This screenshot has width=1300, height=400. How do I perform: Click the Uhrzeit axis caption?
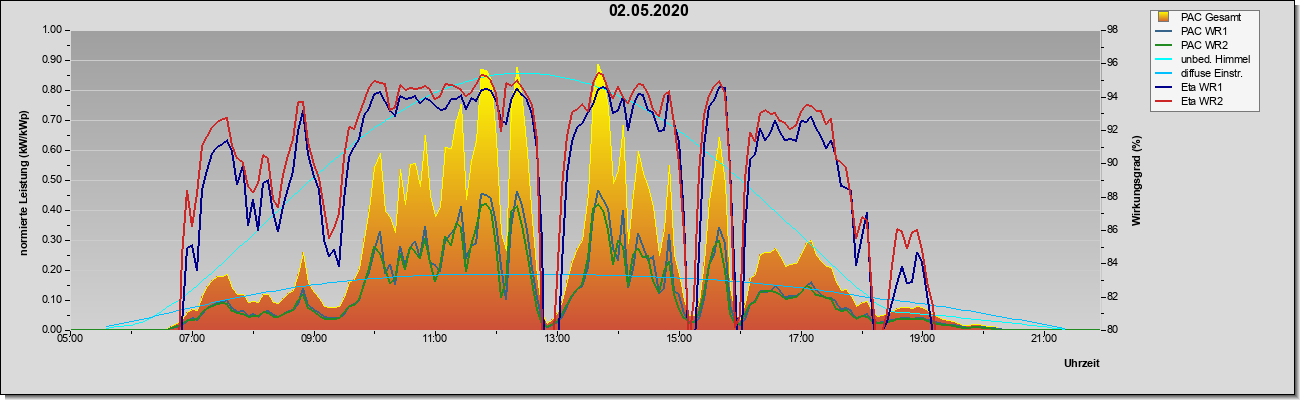click(1082, 364)
